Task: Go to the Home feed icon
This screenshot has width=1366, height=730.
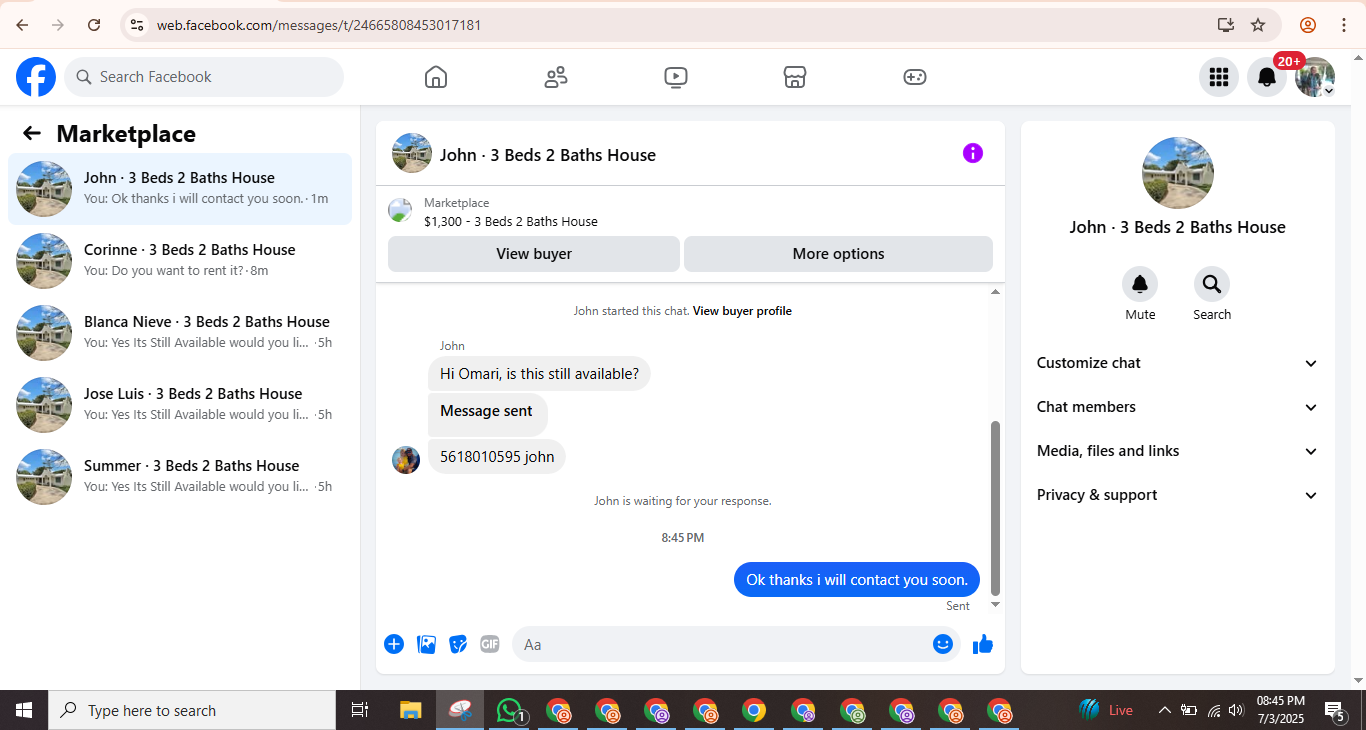Action: (436, 77)
